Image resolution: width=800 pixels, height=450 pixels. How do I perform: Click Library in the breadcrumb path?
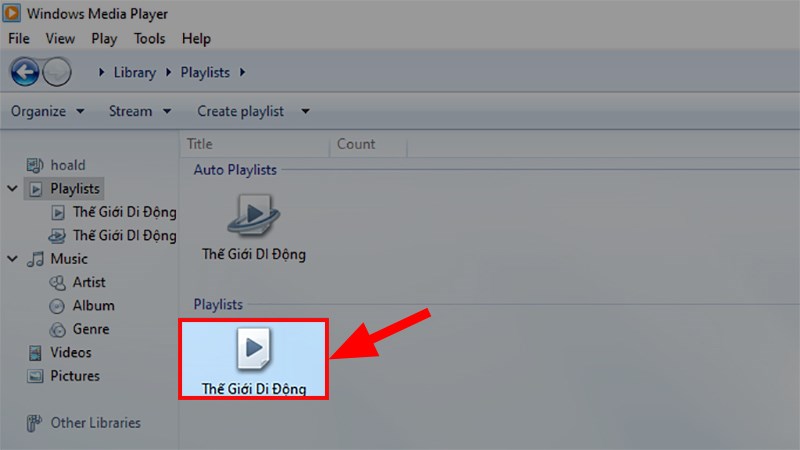point(135,72)
